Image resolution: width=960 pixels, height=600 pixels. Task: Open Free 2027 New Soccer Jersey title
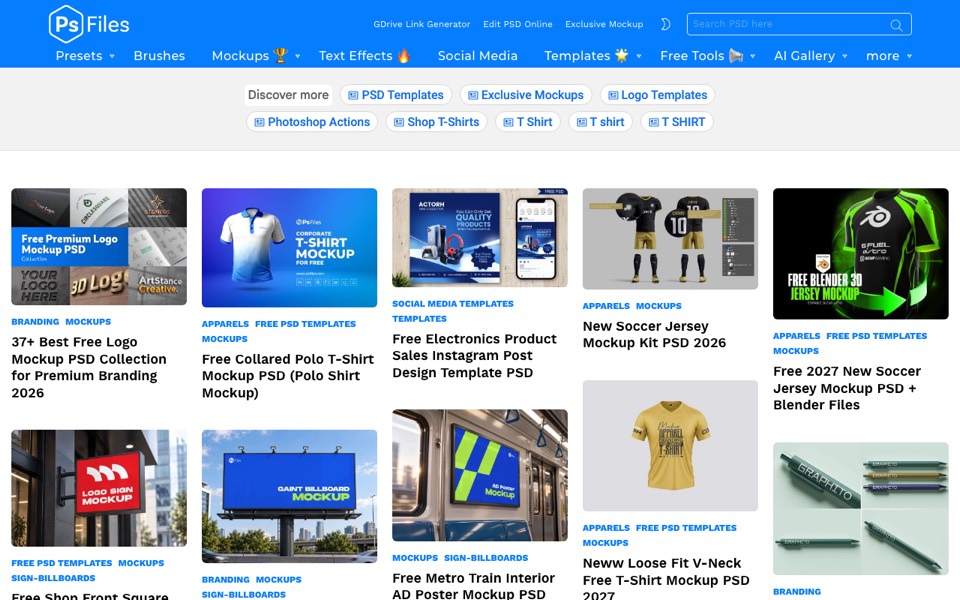point(847,388)
